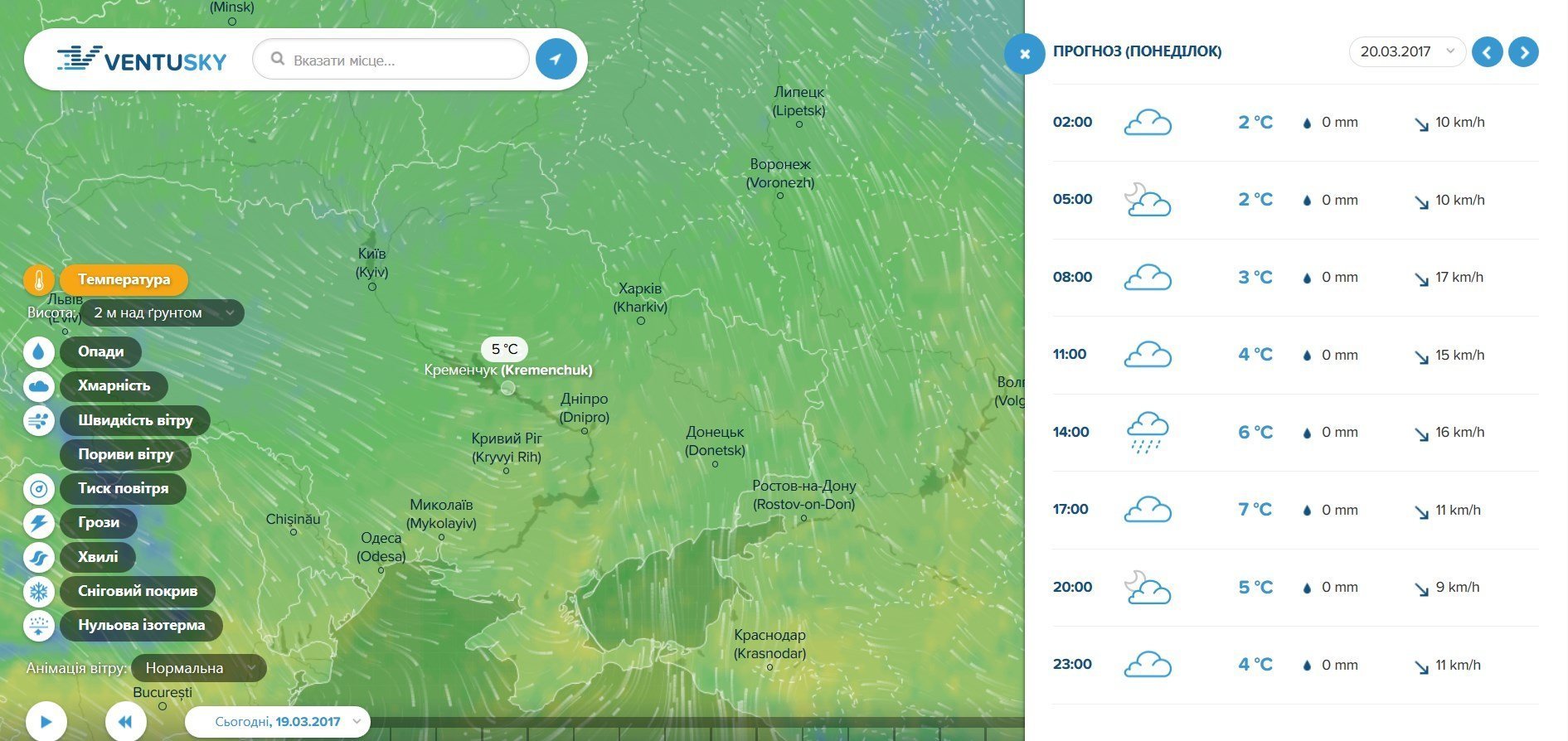Select the thunderstorms lightning icon
1568x741 pixels.
point(39,523)
